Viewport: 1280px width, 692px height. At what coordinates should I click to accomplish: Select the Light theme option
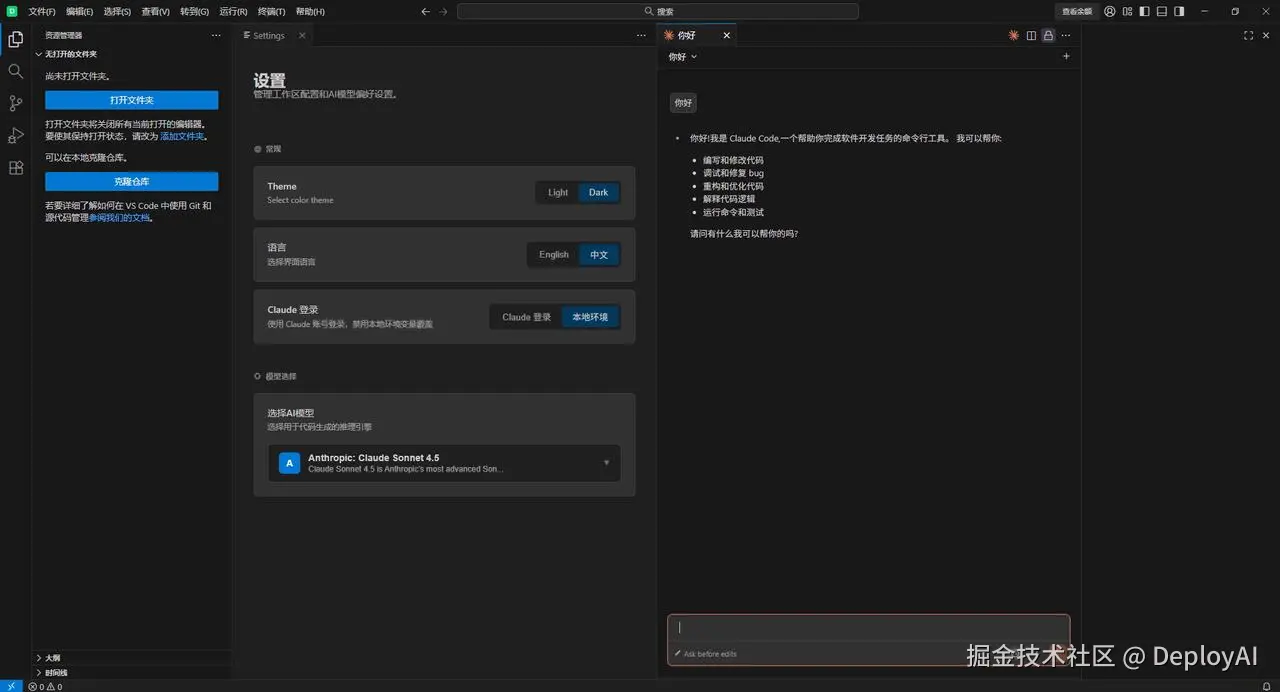click(x=558, y=193)
